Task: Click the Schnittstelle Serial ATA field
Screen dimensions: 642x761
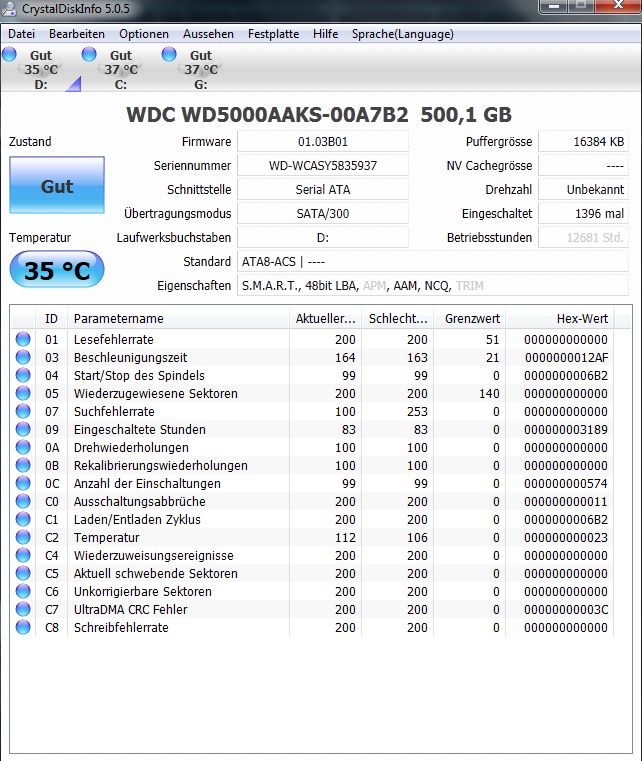Action: tap(323, 189)
